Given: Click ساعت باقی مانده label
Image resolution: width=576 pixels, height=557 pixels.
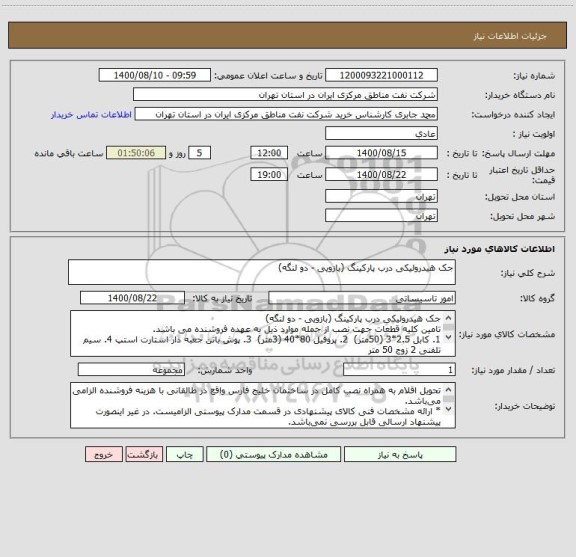Looking at the screenshot, I should click(69, 153).
